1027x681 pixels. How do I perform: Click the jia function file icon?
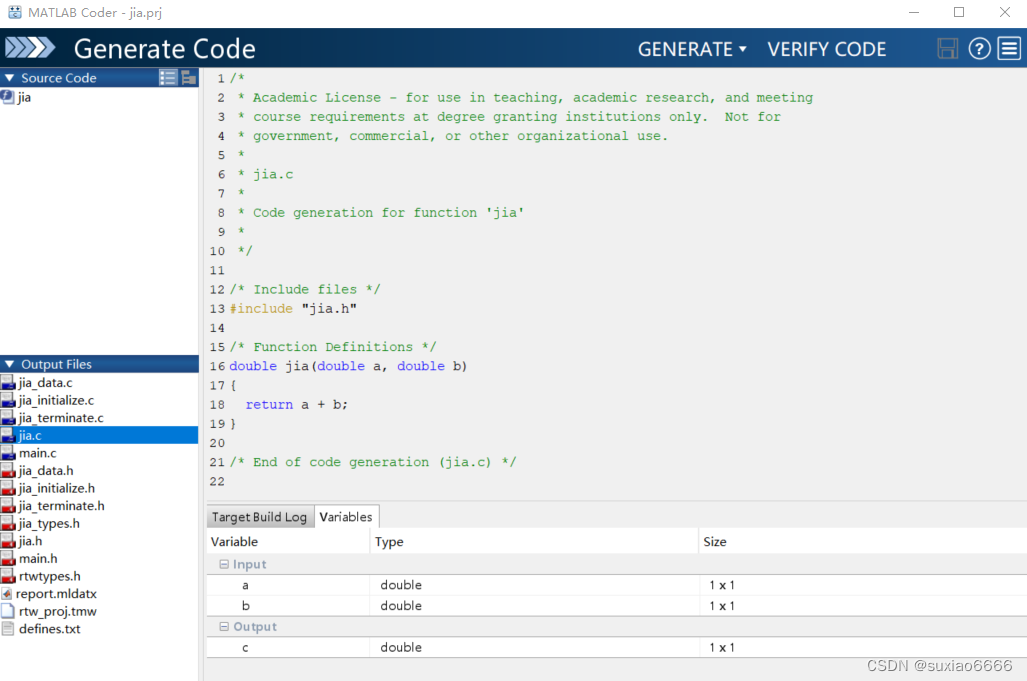[7, 97]
